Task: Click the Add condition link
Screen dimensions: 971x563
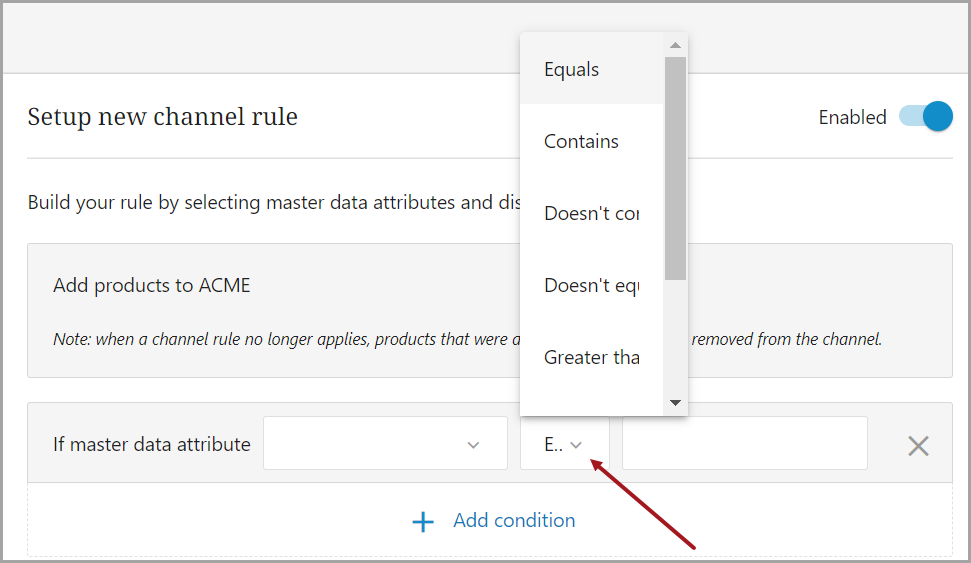Action: [x=514, y=520]
